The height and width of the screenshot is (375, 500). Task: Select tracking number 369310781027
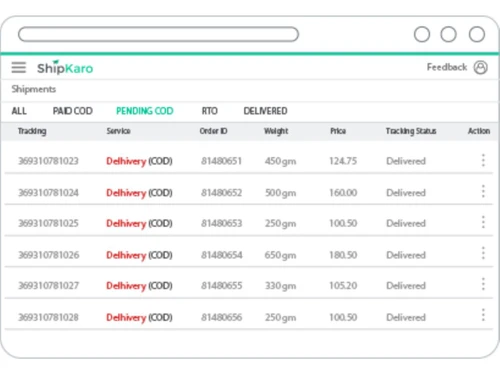tap(48, 286)
